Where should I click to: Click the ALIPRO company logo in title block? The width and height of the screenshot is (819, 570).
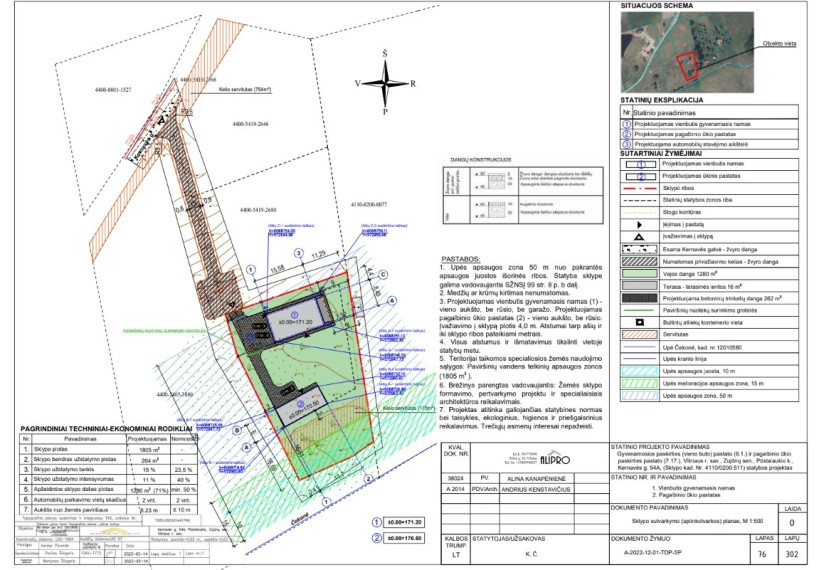(555, 458)
